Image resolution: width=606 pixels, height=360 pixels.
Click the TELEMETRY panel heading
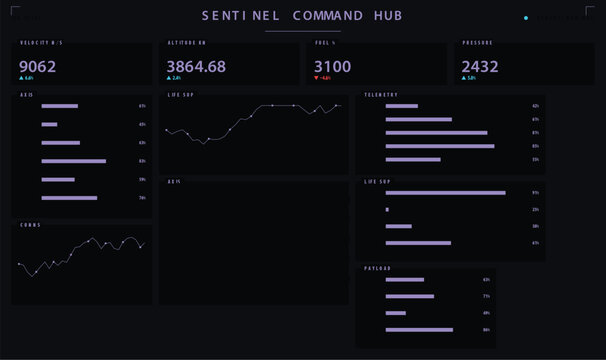(381, 95)
